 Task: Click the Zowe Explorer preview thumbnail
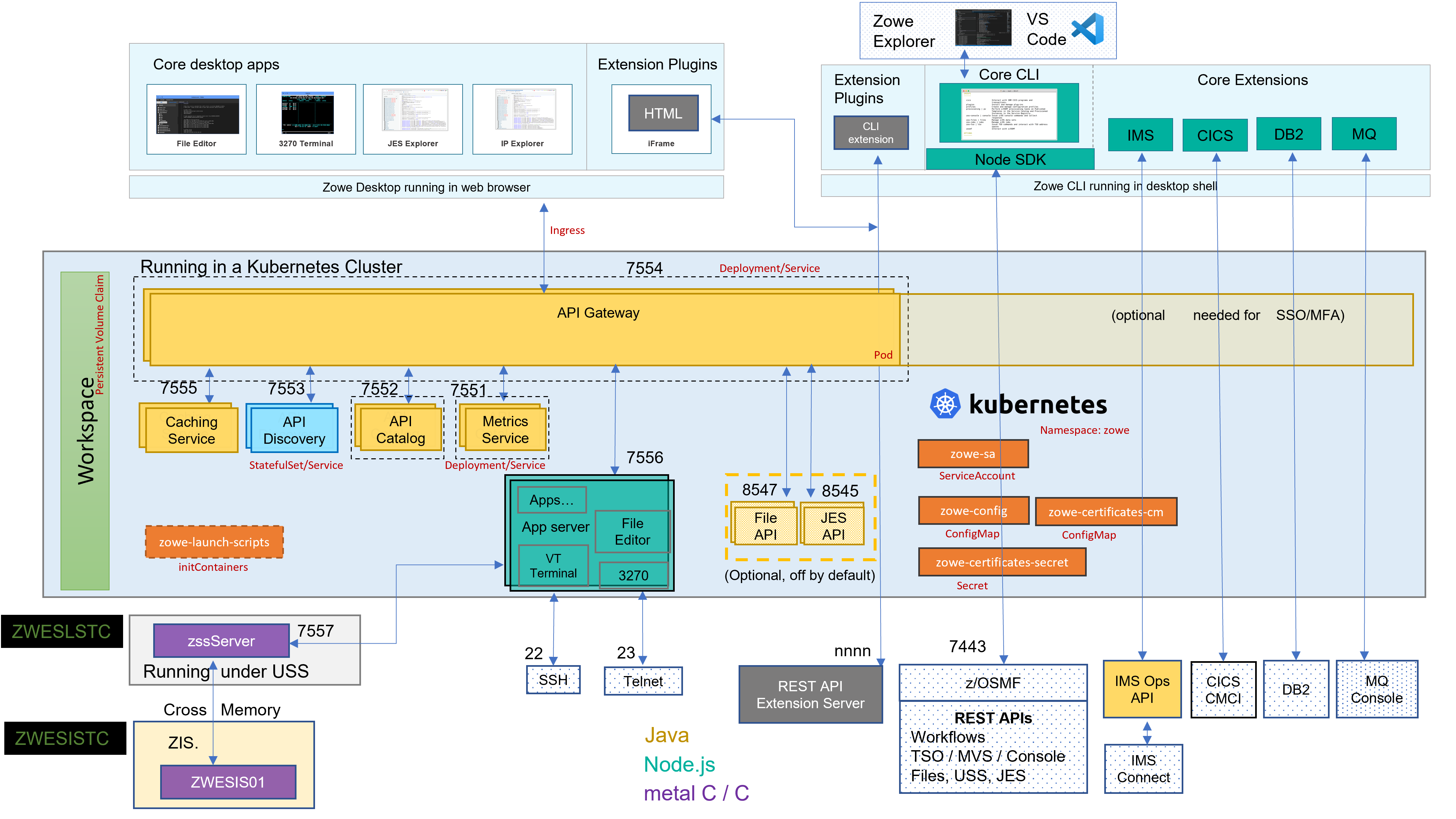(983, 29)
